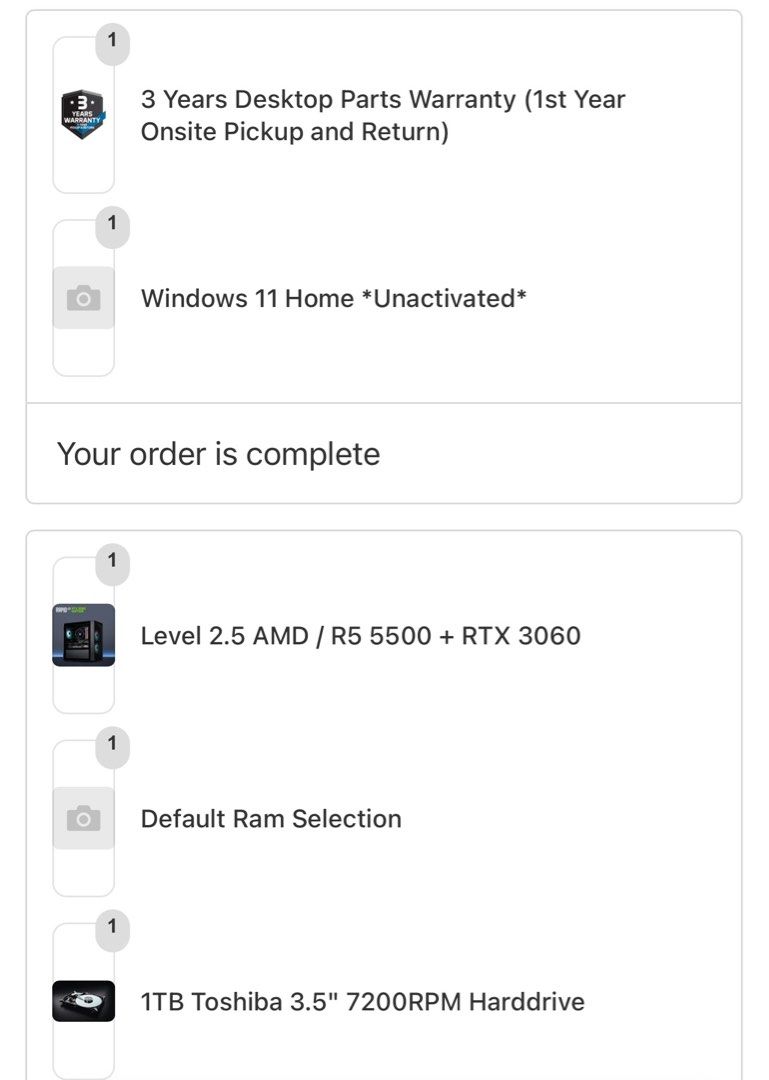Click the Default Ram quantity badge
The image size is (769, 1080).
point(112,744)
